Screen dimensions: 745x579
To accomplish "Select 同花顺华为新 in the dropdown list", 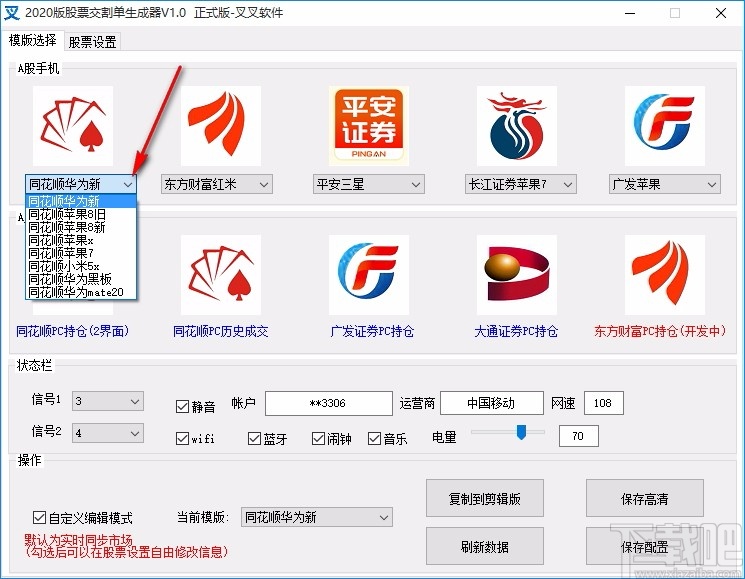I will (81, 201).
